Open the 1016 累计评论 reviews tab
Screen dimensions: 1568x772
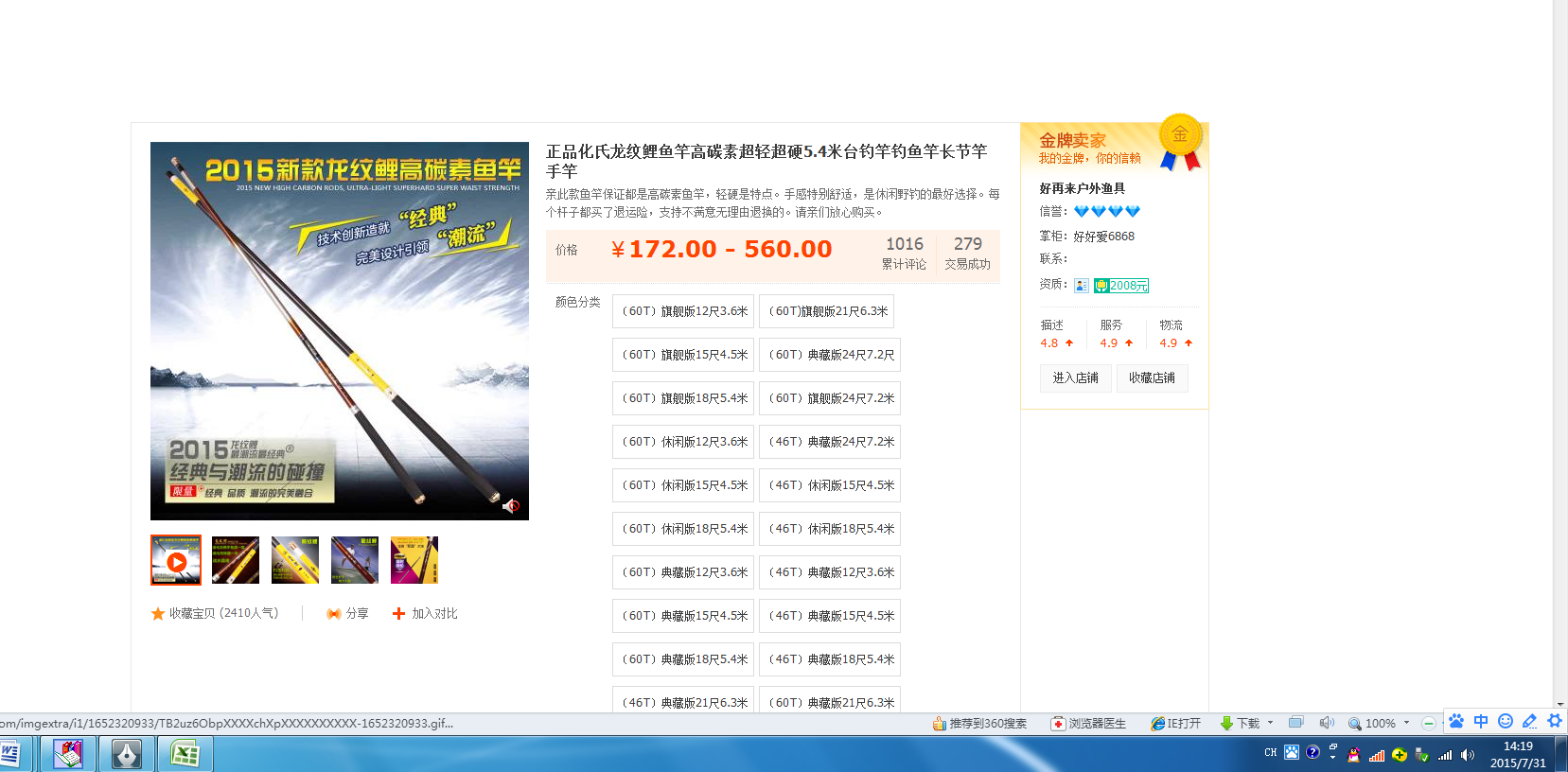pyautogui.click(x=904, y=253)
